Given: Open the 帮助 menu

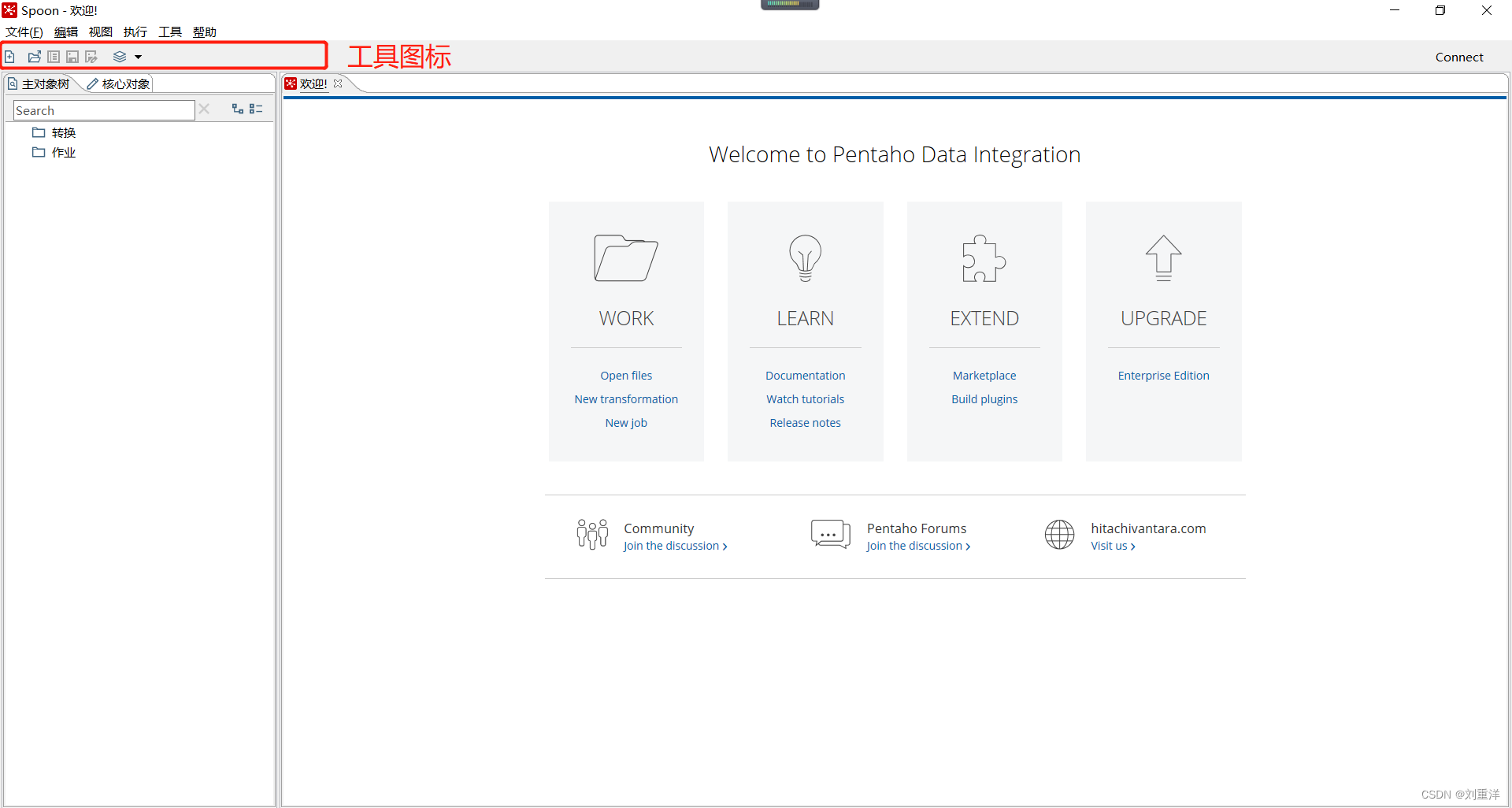Looking at the screenshot, I should (x=205, y=32).
